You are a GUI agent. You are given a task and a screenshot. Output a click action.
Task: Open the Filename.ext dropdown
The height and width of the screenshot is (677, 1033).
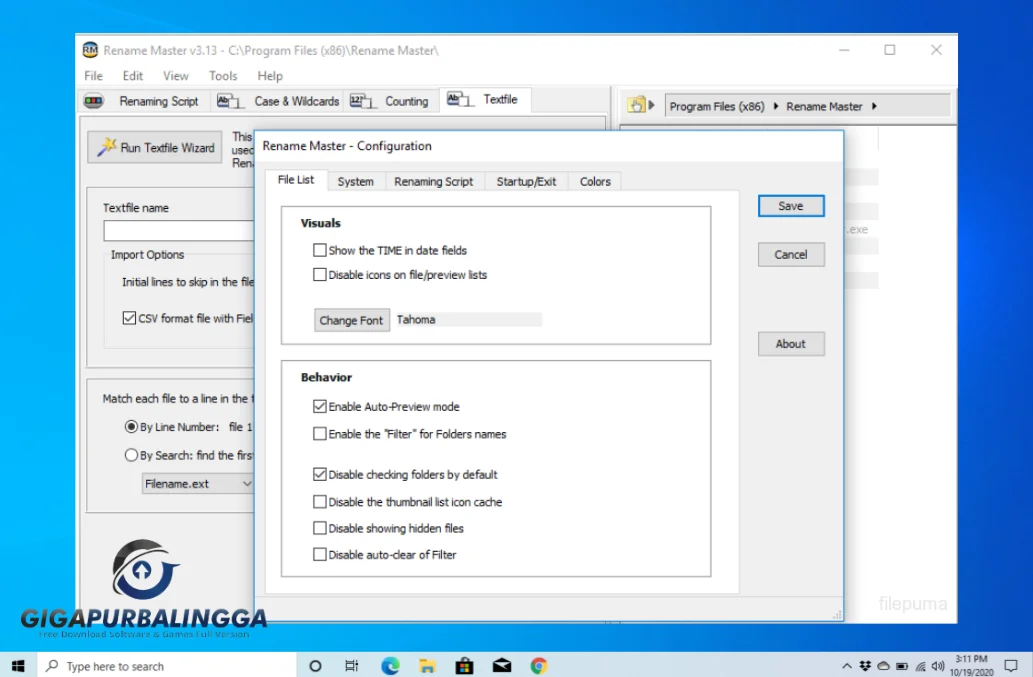point(198,483)
